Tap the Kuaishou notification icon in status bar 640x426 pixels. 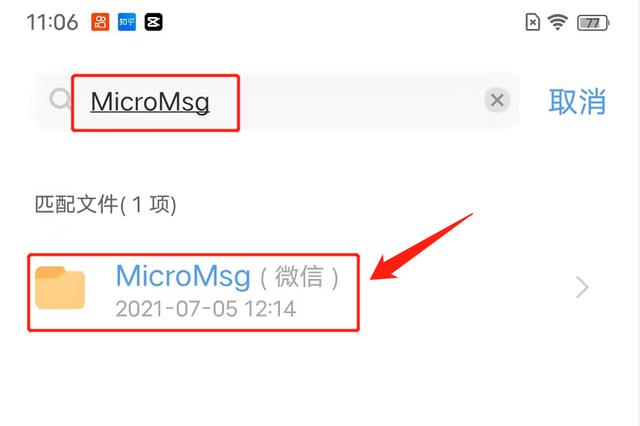point(100,22)
